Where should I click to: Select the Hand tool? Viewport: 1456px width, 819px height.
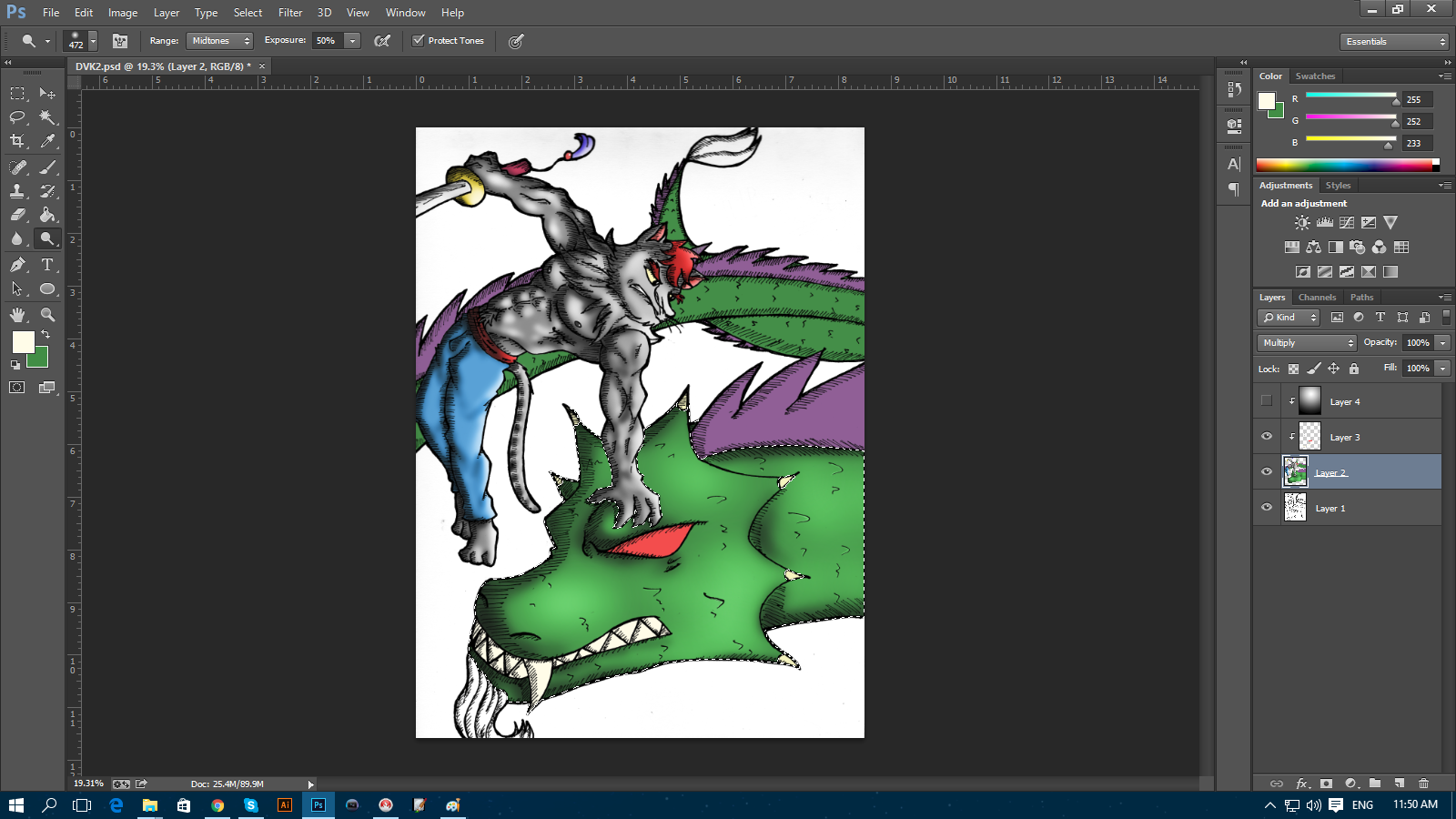(x=17, y=315)
